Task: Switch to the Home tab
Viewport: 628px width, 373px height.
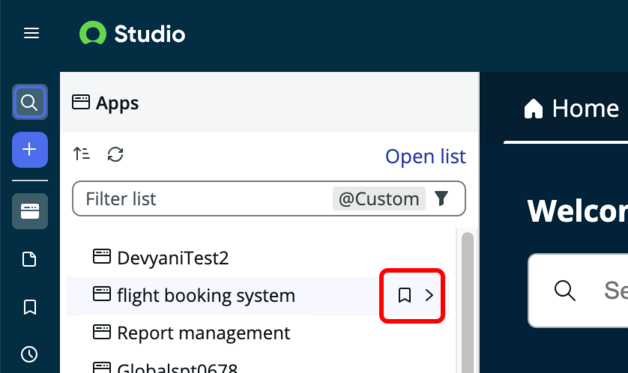Action: click(x=572, y=108)
